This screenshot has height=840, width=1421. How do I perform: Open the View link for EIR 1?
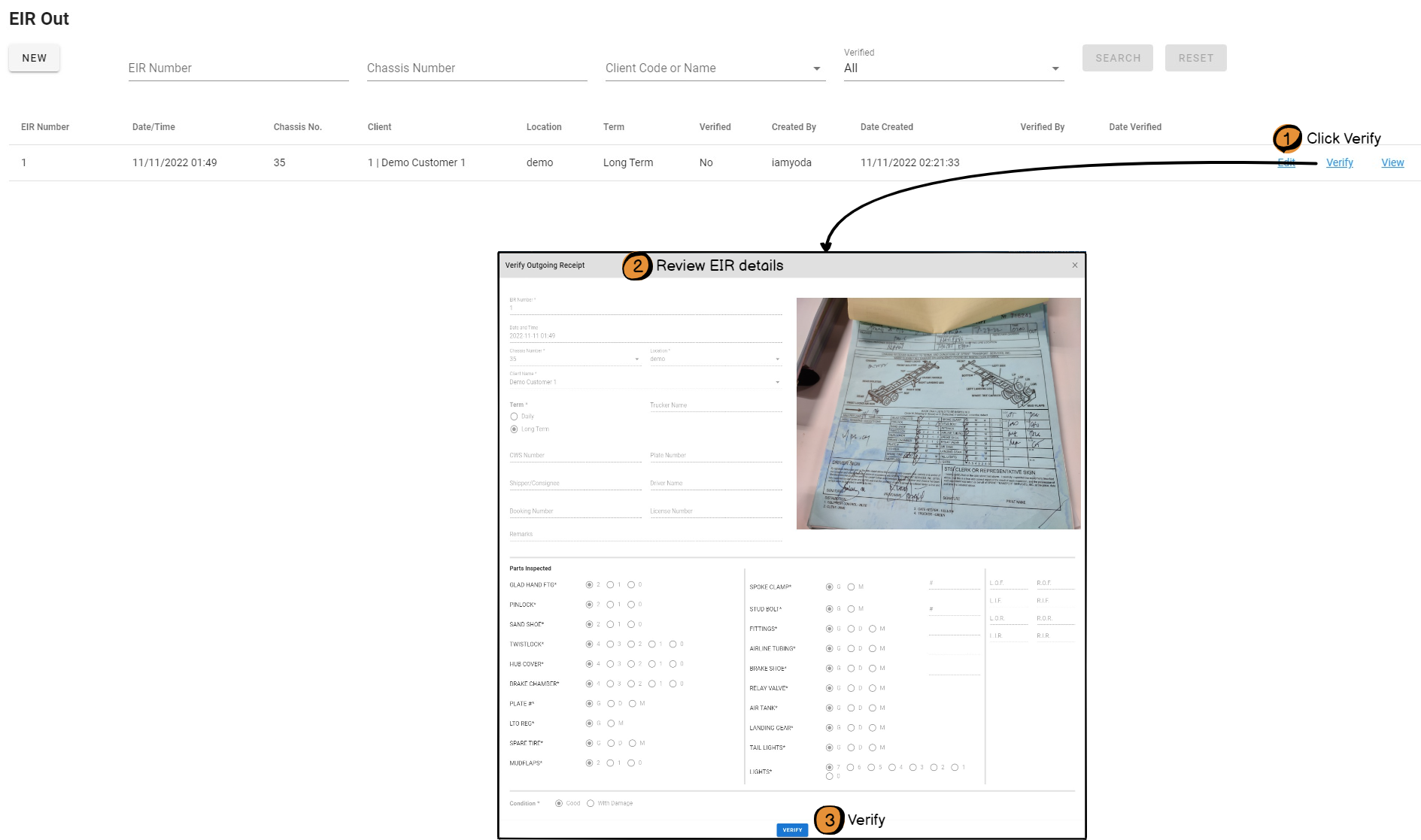1392,162
